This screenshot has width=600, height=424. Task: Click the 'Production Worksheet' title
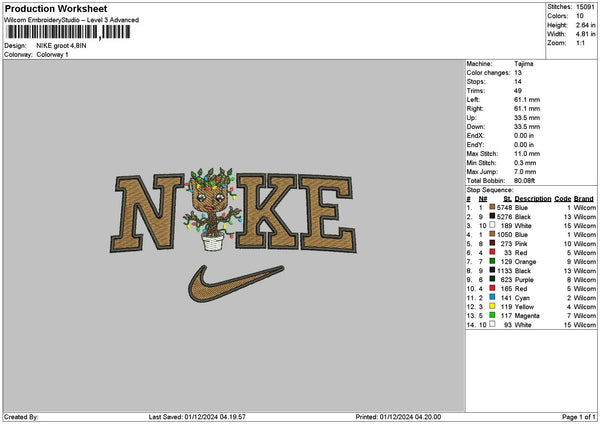(56, 8)
